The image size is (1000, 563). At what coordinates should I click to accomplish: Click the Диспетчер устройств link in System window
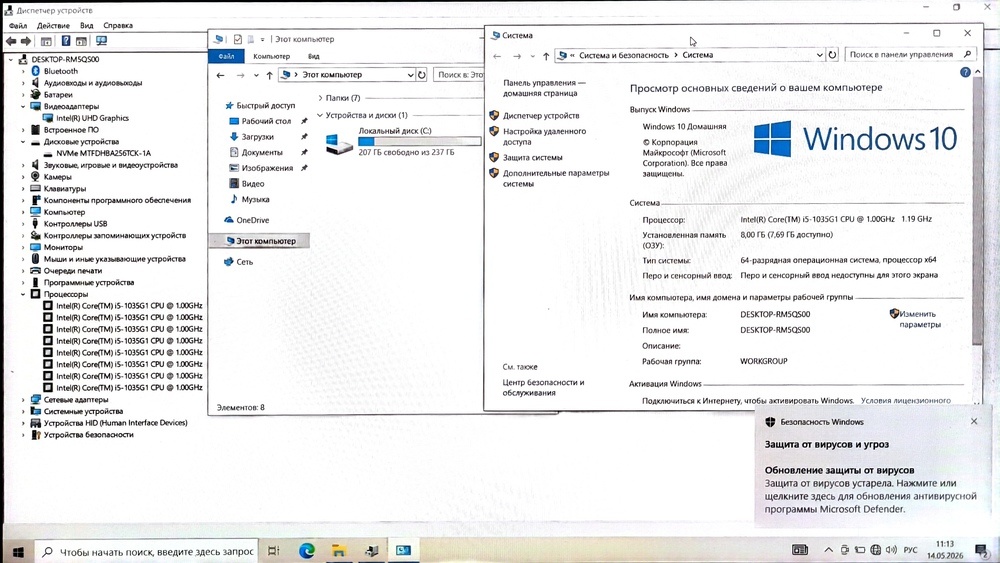[541, 116]
